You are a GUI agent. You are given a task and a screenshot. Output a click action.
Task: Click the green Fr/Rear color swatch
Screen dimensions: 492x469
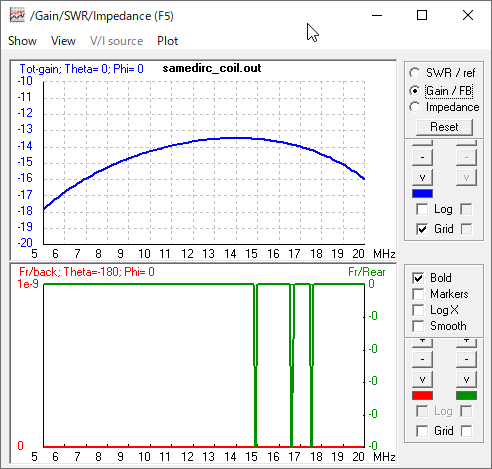(466, 395)
